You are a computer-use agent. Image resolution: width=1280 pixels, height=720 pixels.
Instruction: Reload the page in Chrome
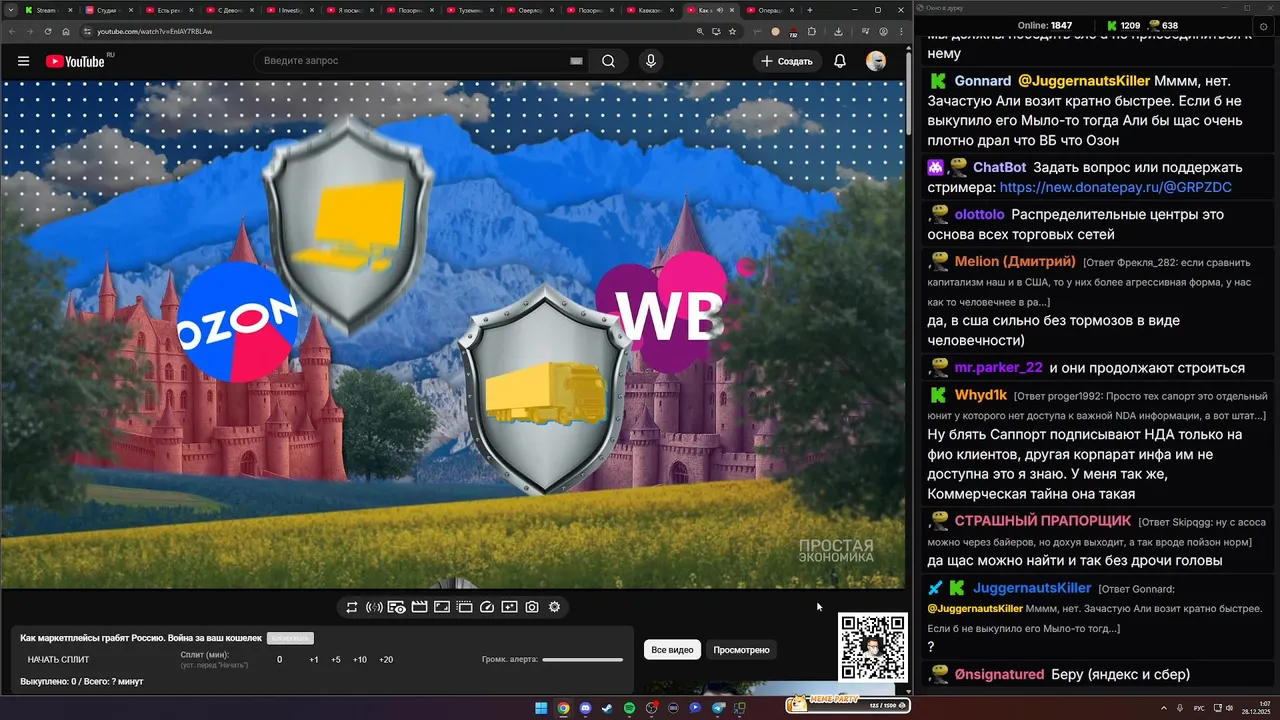(48, 31)
